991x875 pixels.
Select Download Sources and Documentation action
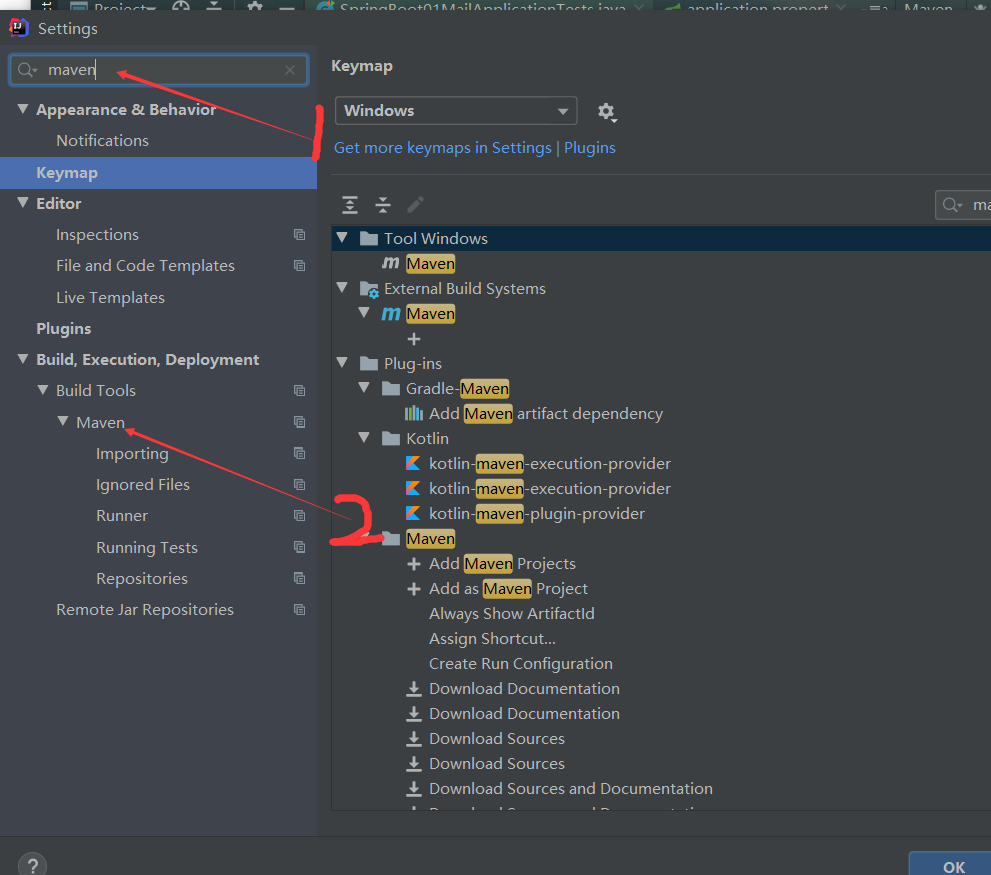coord(571,788)
